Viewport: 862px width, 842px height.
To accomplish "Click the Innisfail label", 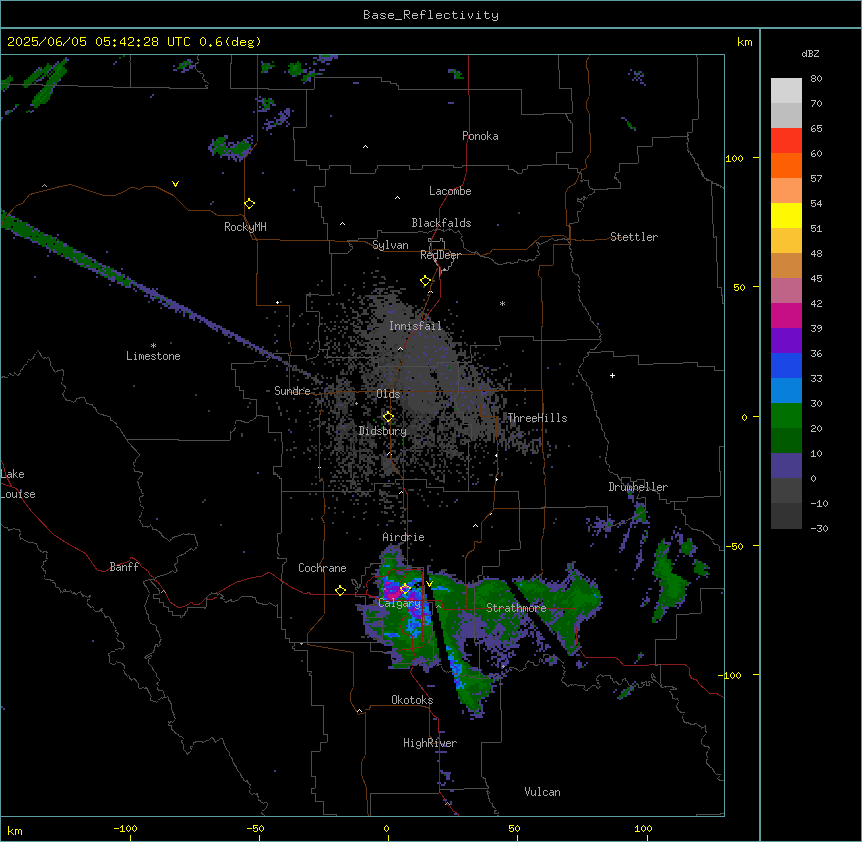I will 415,326.
